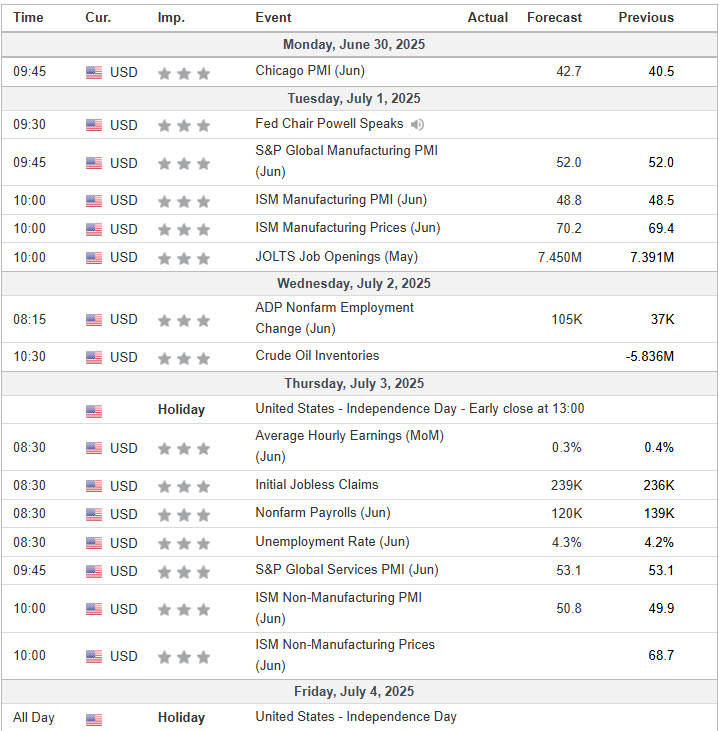The height and width of the screenshot is (731, 719).
Task: Click the importance stars for JOLTS Job Openings
Action: (x=184, y=258)
